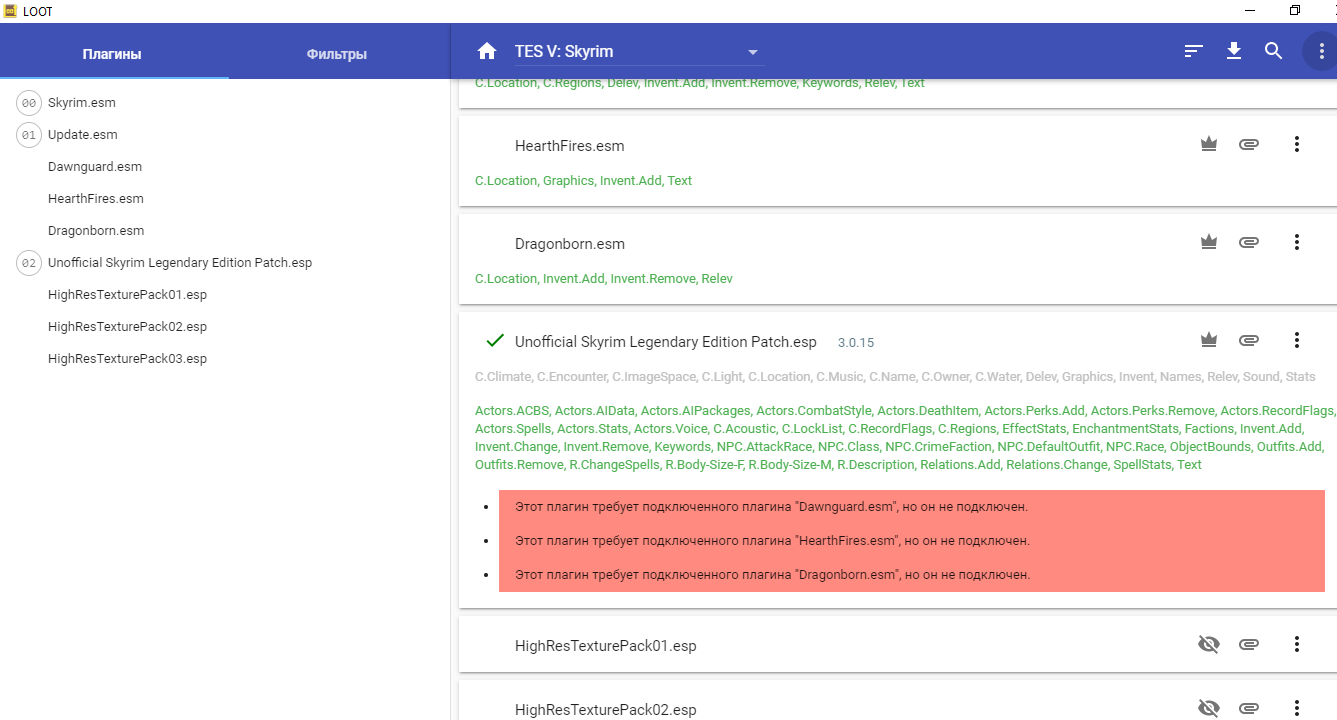1337x720 pixels.
Task: Click the Dragonborn.esm card title
Action: pos(570,244)
